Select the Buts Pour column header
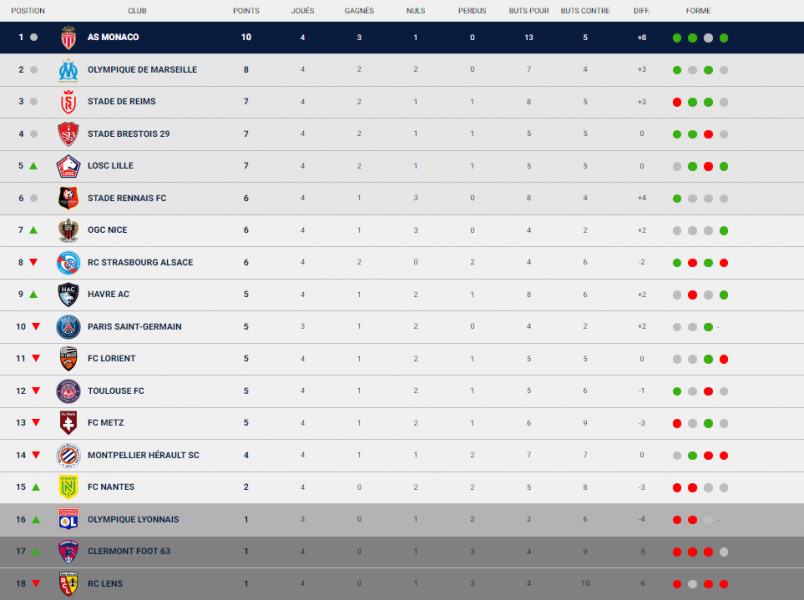The height and width of the screenshot is (600, 804). [528, 10]
